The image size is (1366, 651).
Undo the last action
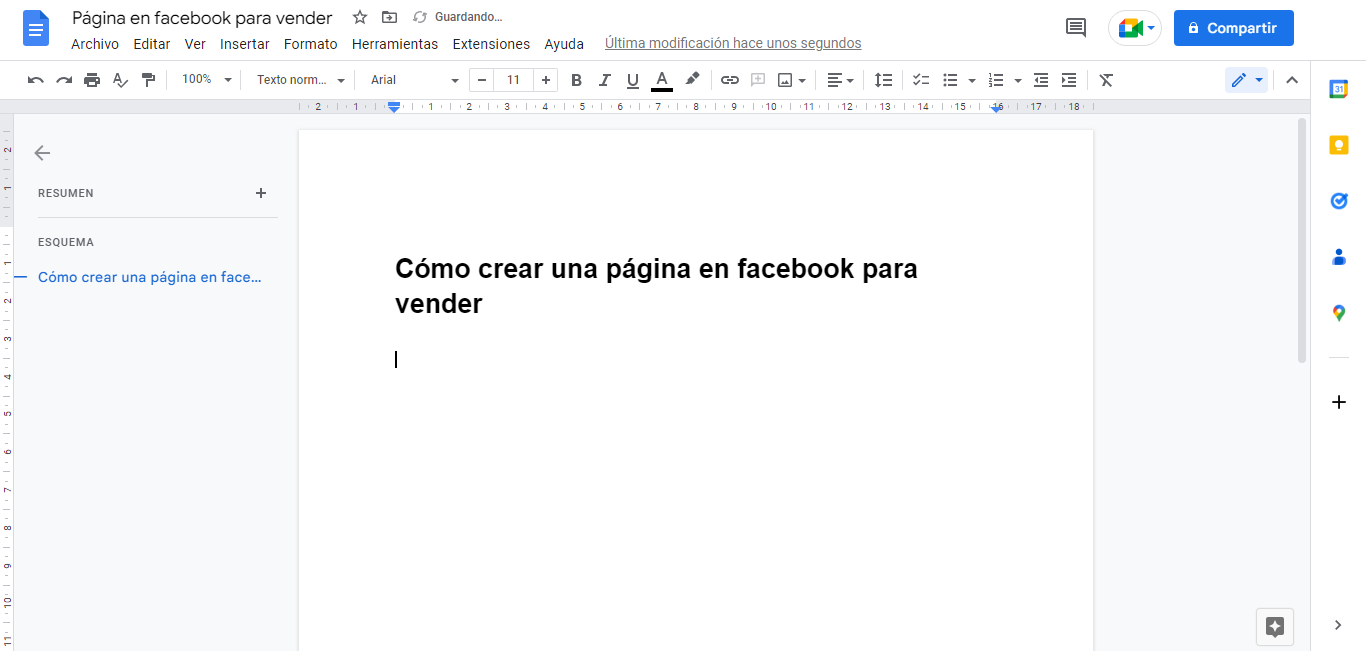click(36, 80)
